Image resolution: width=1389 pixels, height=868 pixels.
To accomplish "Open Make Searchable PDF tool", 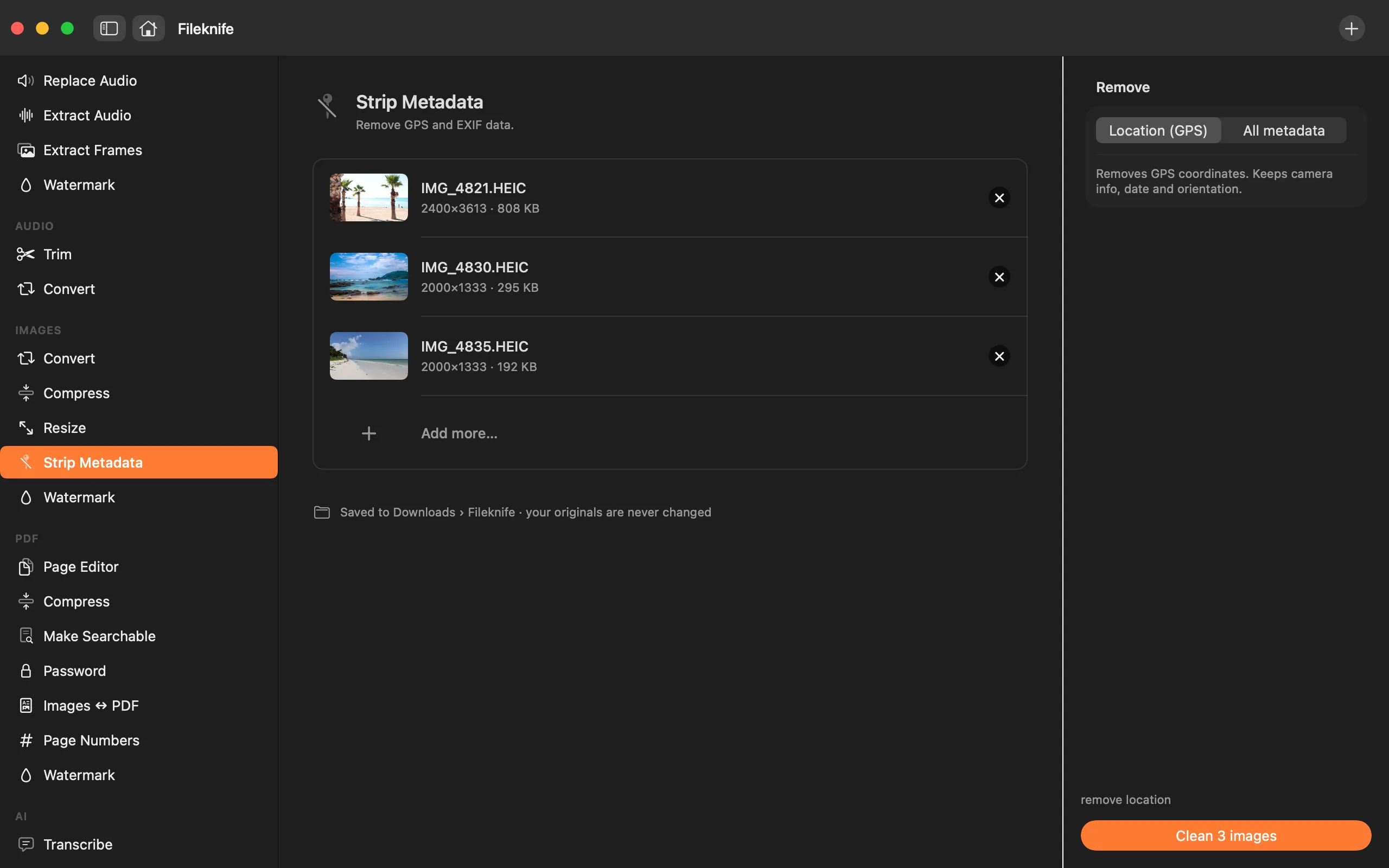I will pyautogui.click(x=139, y=636).
